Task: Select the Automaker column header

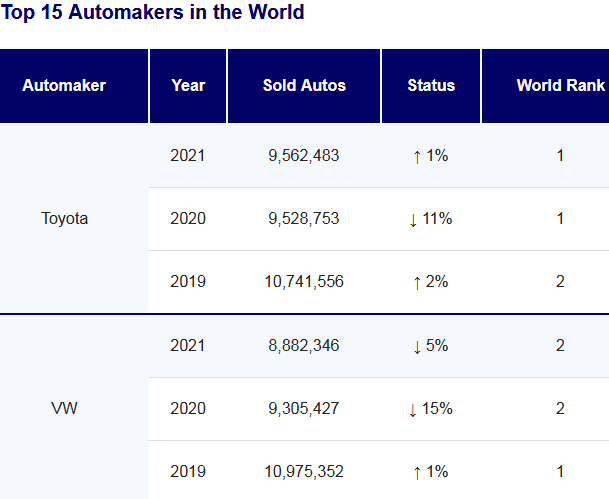Action: 74,86
